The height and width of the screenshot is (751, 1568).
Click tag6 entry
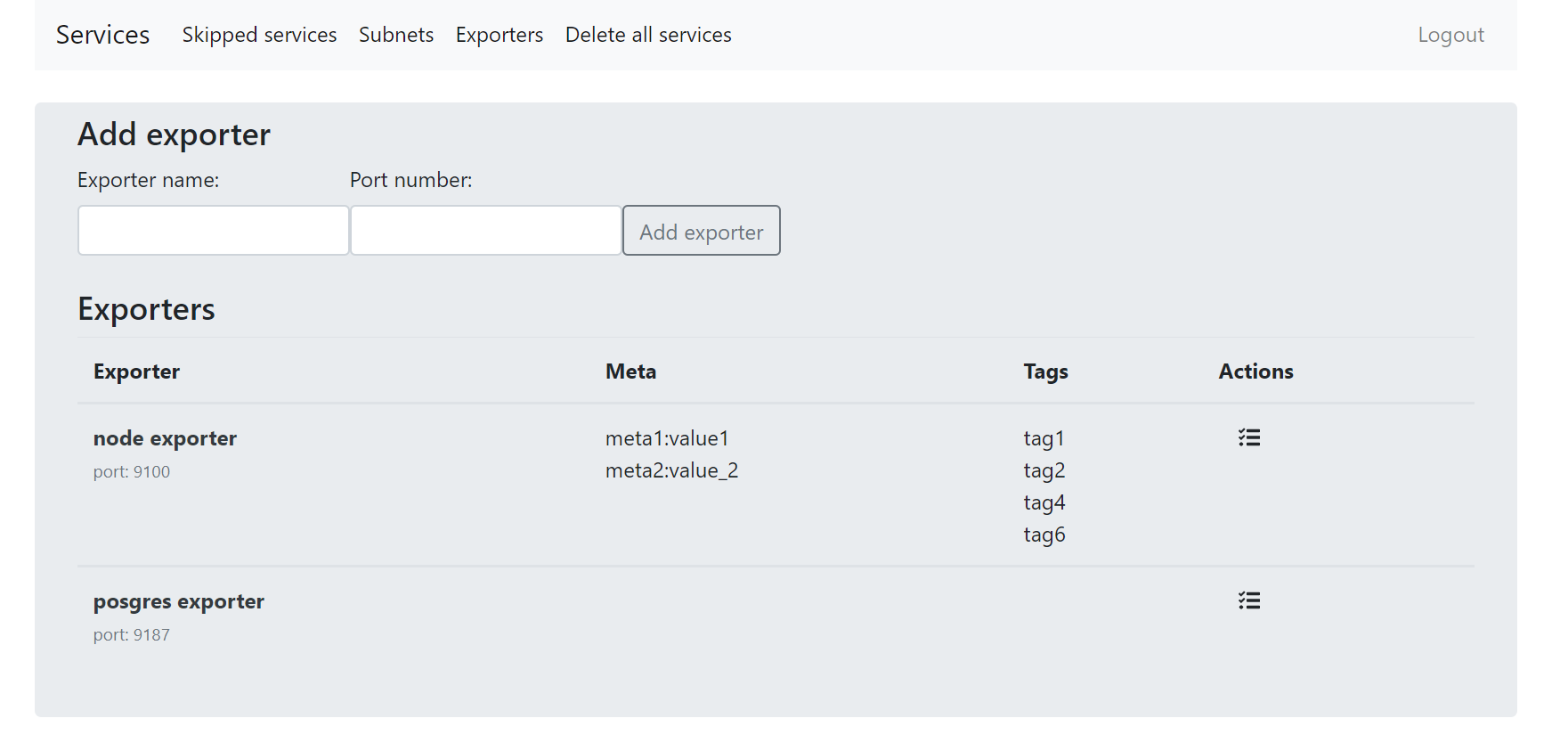pos(1044,535)
